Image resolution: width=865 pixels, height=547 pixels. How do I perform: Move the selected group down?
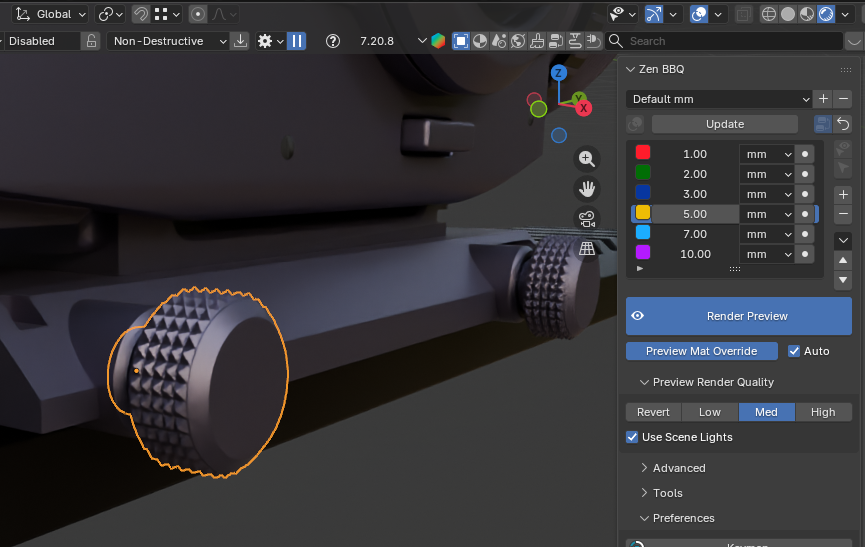click(x=843, y=280)
